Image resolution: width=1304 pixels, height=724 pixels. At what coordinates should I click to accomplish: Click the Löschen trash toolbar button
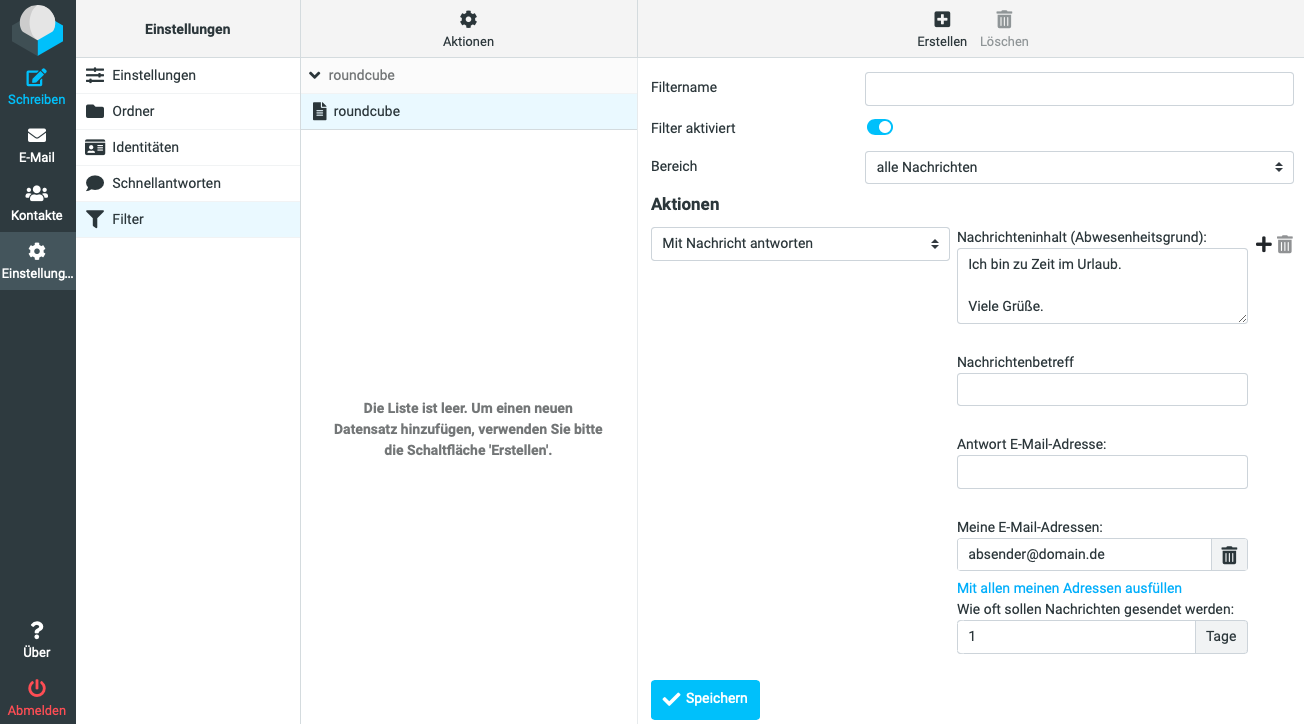(1004, 29)
